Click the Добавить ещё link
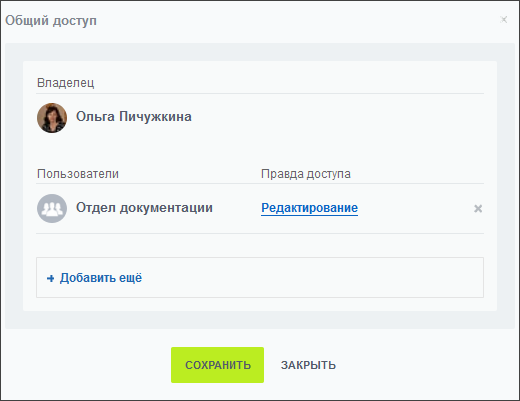 101,278
